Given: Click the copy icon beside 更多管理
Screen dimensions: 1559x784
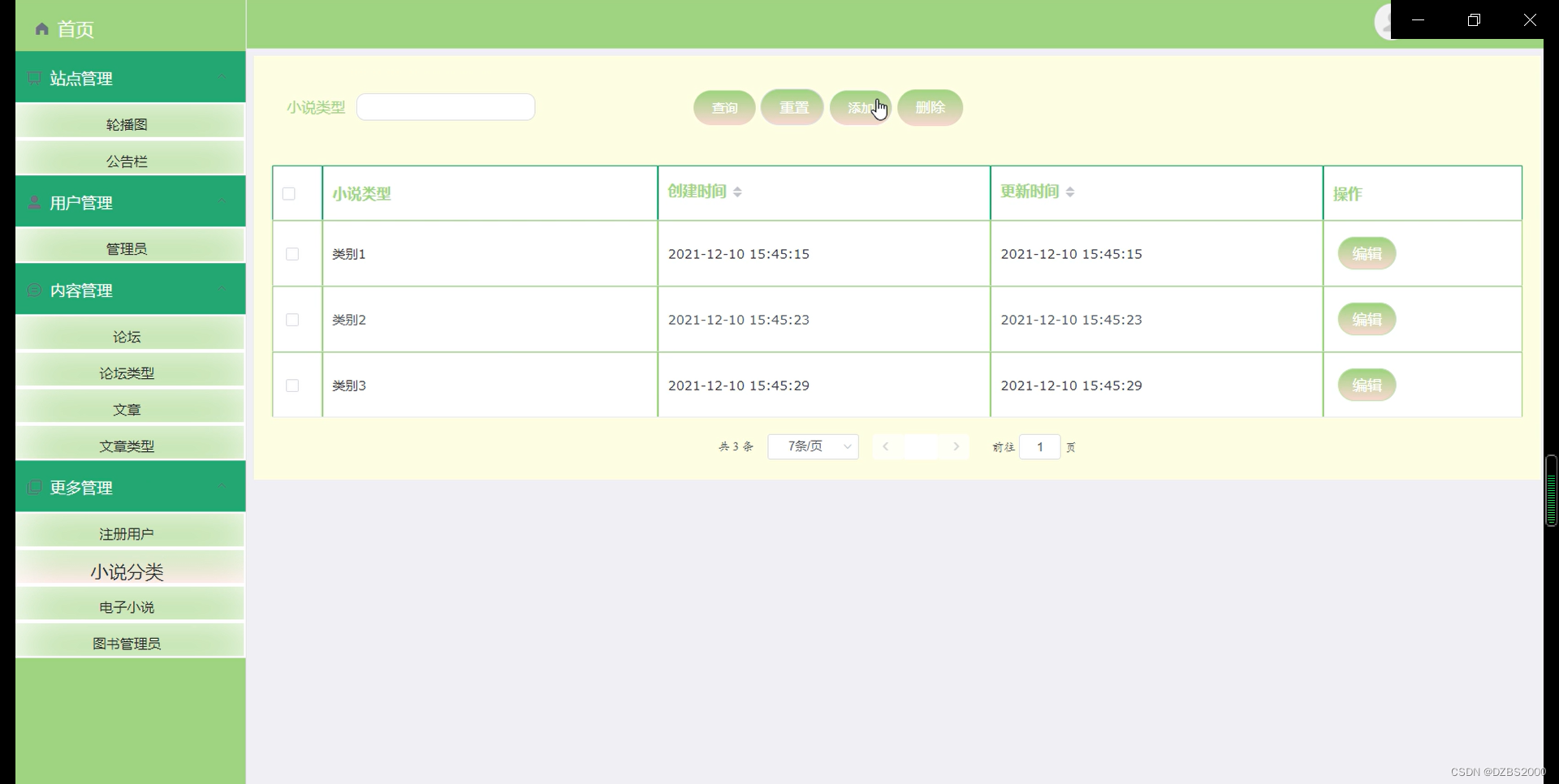Looking at the screenshot, I should 34,487.
